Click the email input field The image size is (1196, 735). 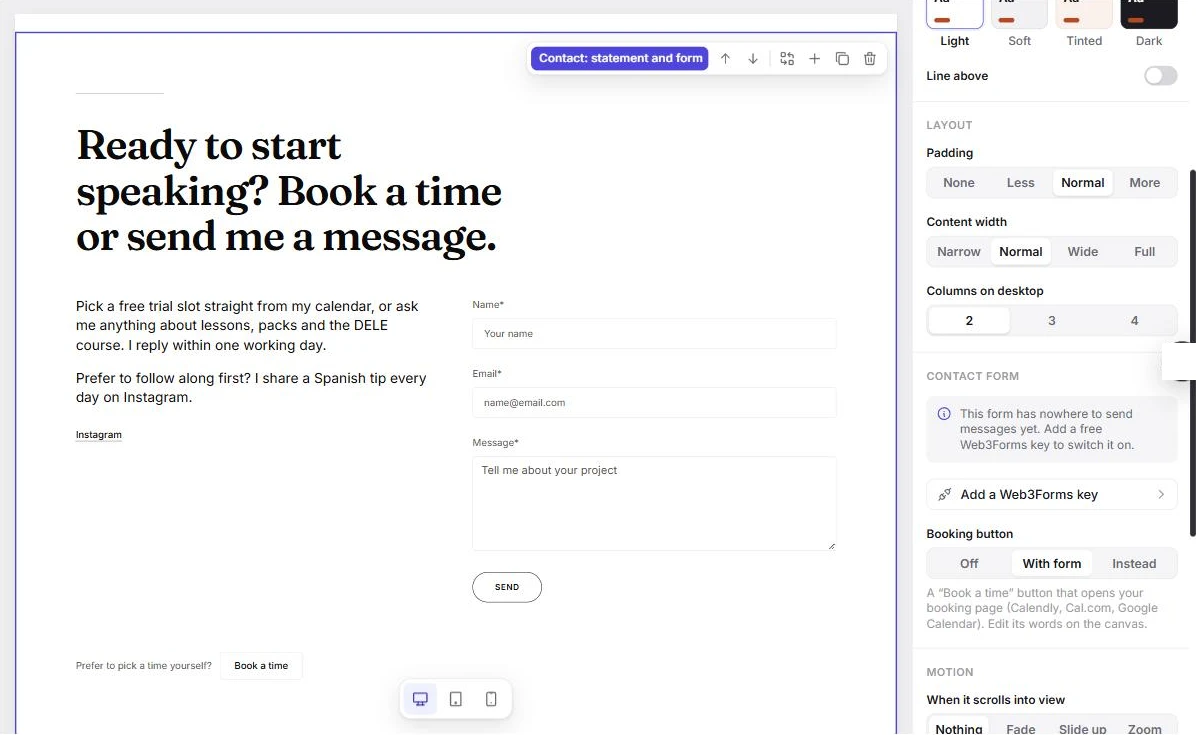pos(654,403)
